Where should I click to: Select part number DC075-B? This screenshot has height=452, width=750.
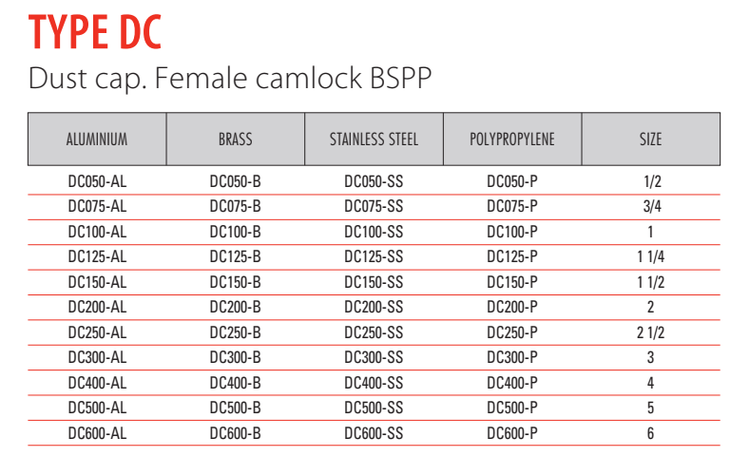(235, 207)
